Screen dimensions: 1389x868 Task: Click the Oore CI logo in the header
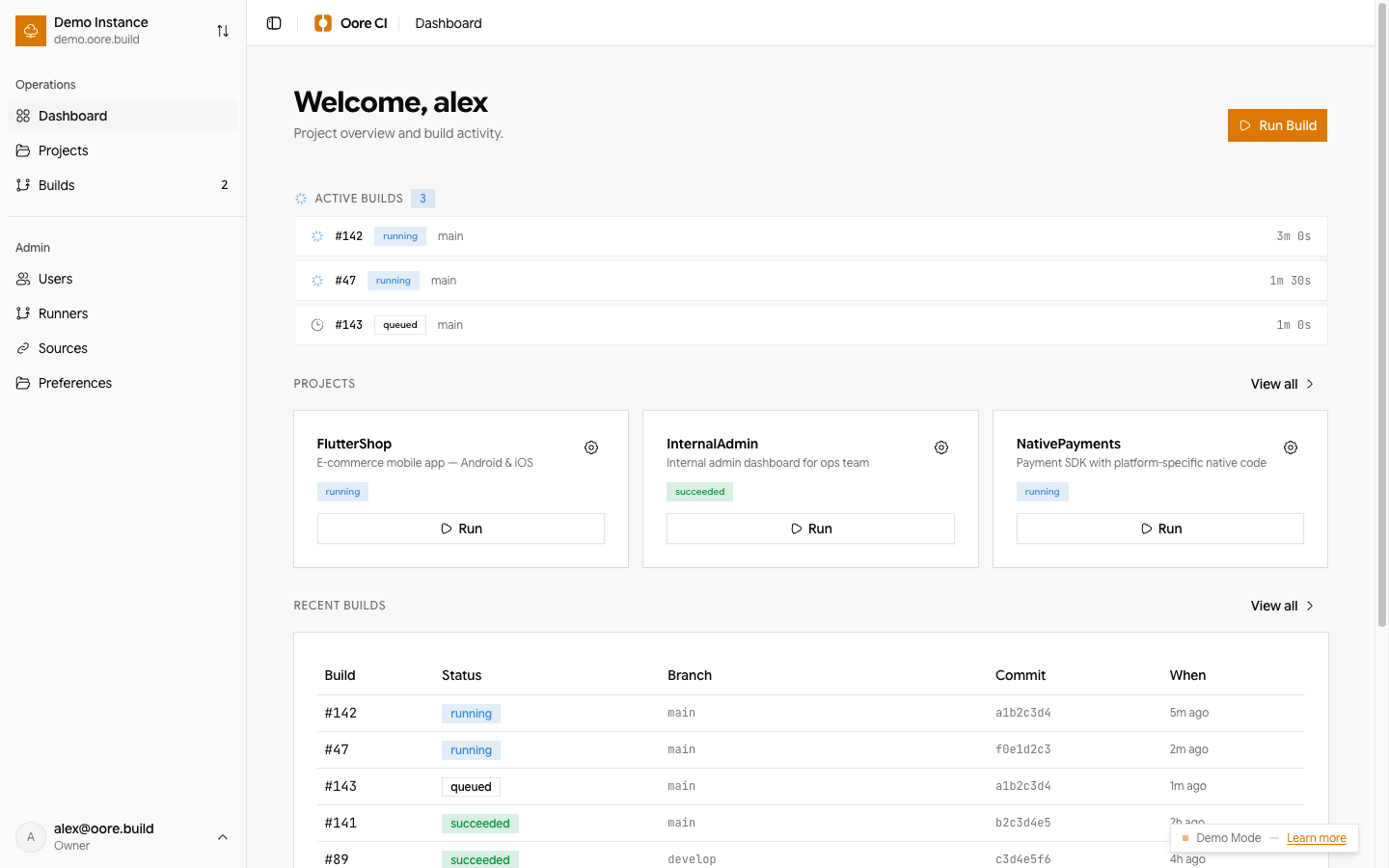(350, 22)
